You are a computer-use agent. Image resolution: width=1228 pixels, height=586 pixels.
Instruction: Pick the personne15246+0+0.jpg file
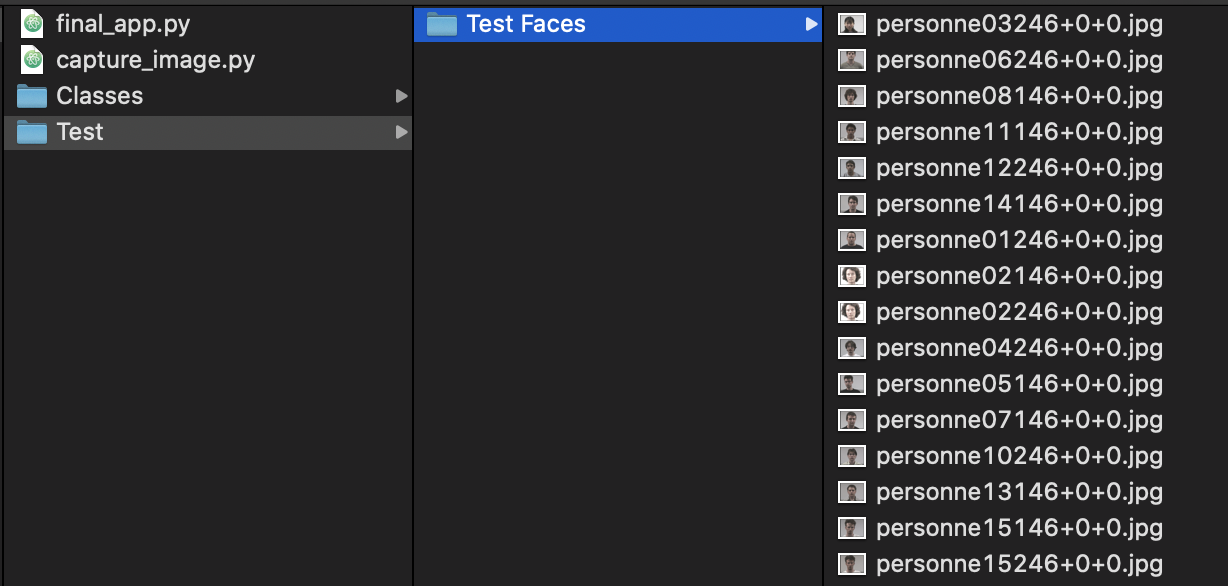pyautogui.click(x=1019, y=564)
